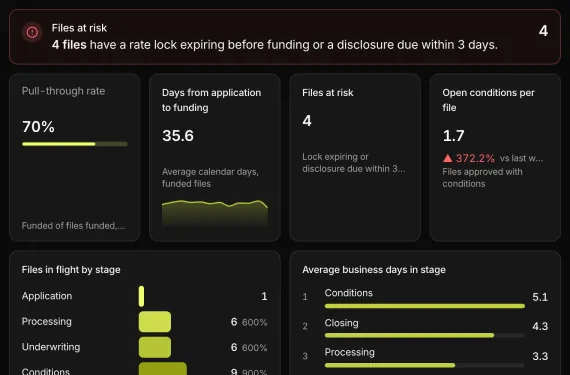570x375 pixels.
Task: Click the 600% value in the Underwriting row
Action: point(254,348)
